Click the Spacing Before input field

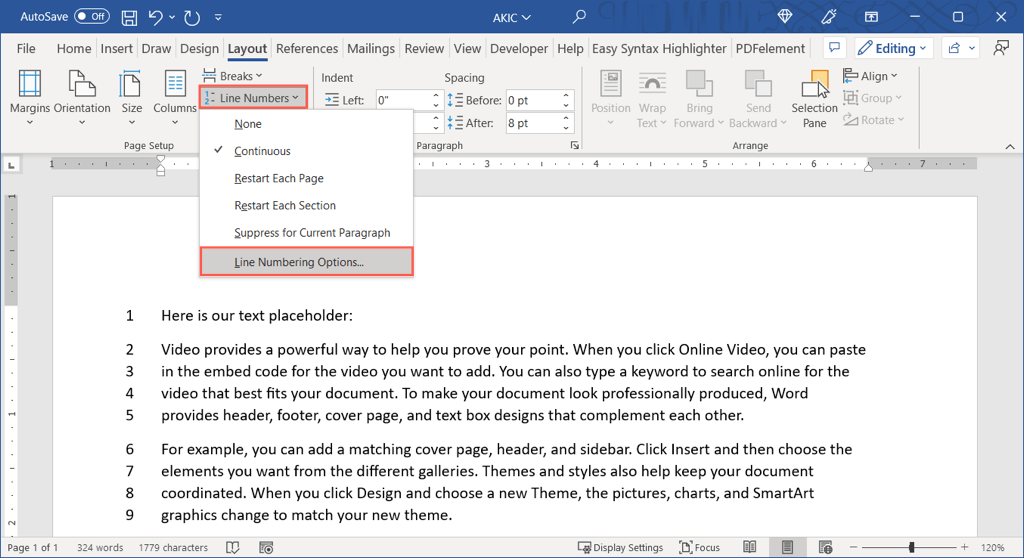point(532,100)
